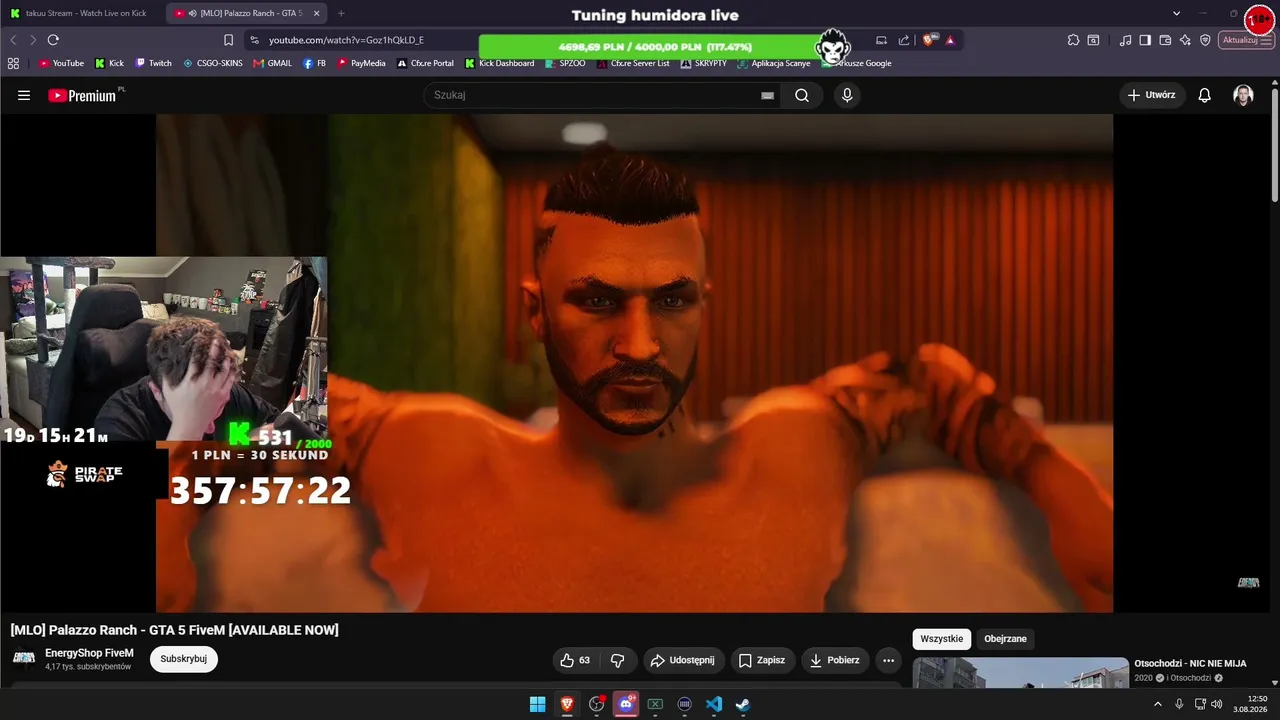
Task: Open the PayMedia bookmark
Action: (x=361, y=63)
